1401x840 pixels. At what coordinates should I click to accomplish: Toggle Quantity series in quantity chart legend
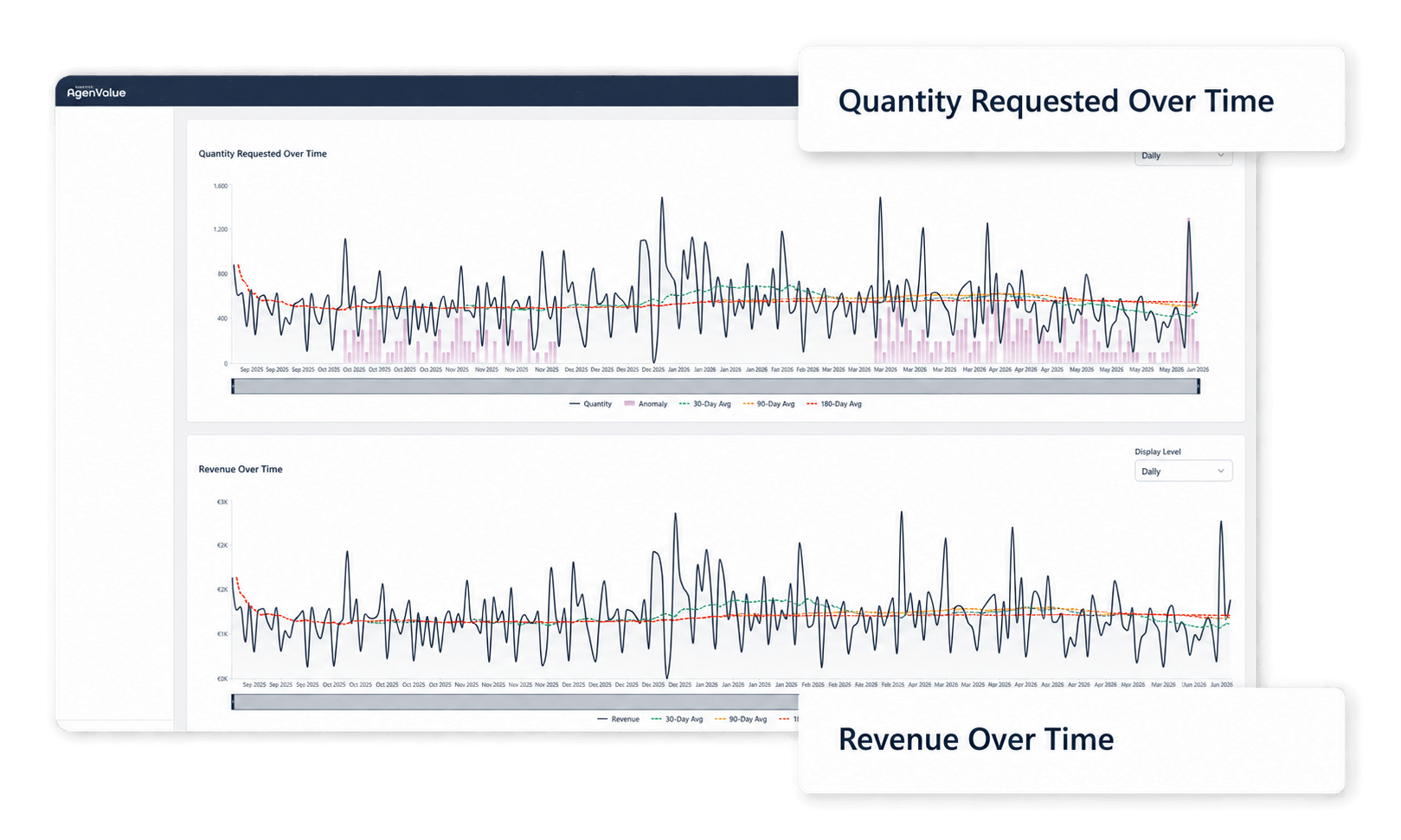(x=590, y=404)
